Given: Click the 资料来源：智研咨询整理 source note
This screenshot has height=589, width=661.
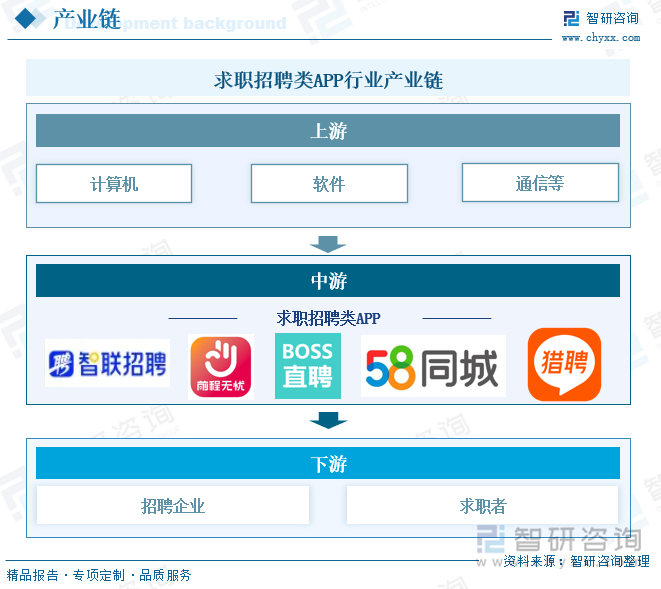Looking at the screenshot, I should pos(577,561).
